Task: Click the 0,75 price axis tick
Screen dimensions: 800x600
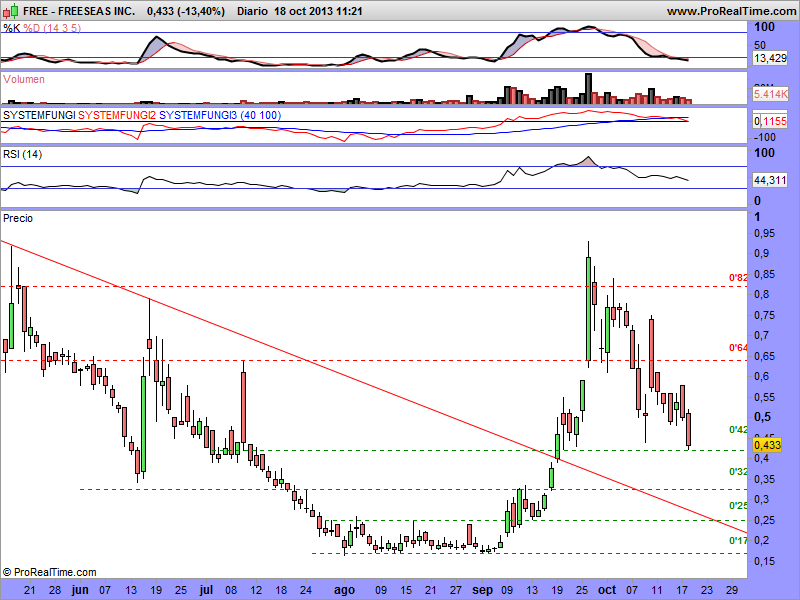Action: click(764, 315)
